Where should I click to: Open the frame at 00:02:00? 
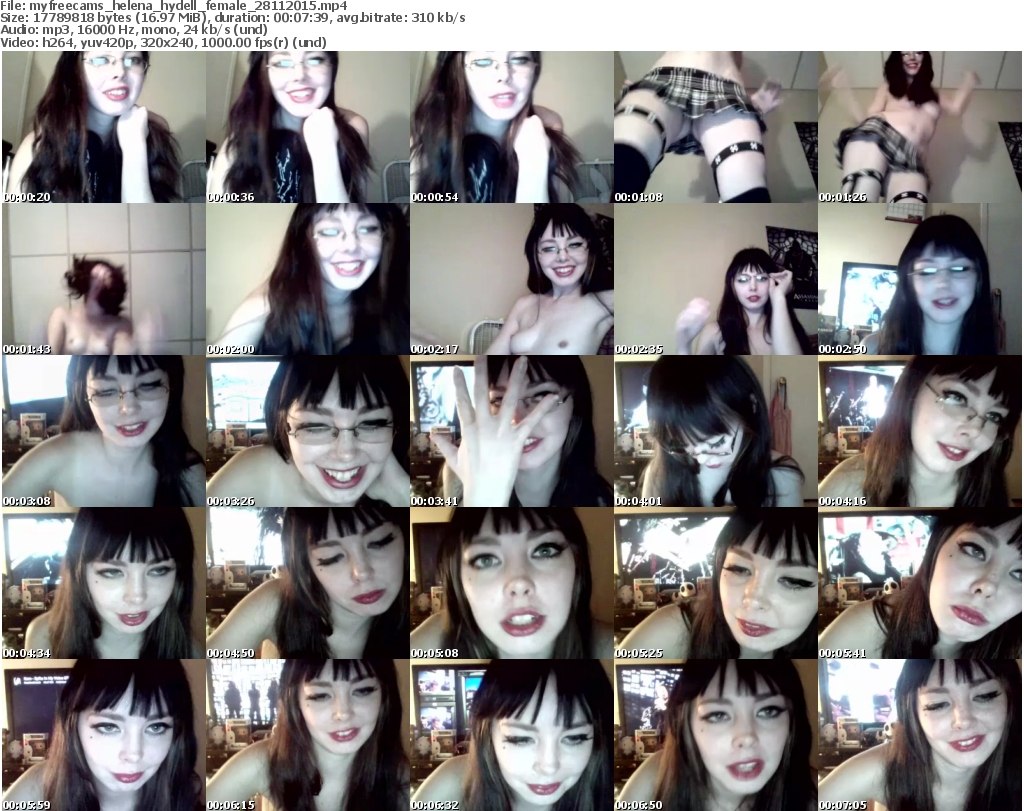tap(308, 279)
